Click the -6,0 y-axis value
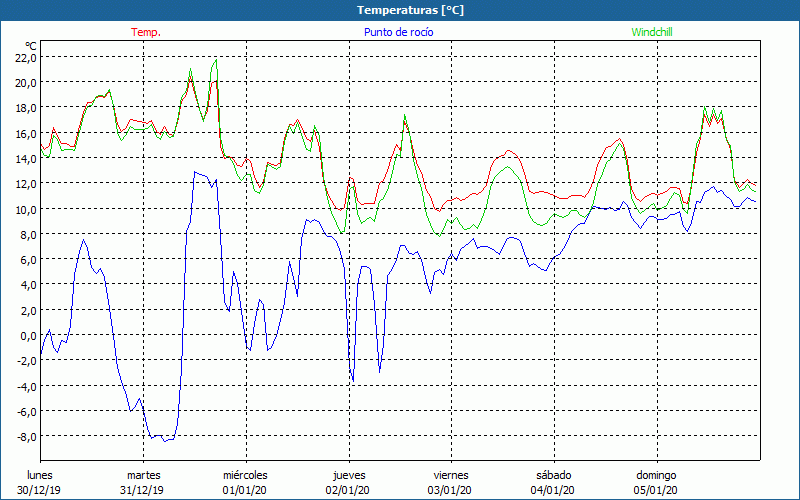Viewport: 800px width, 500px height. (x=27, y=411)
